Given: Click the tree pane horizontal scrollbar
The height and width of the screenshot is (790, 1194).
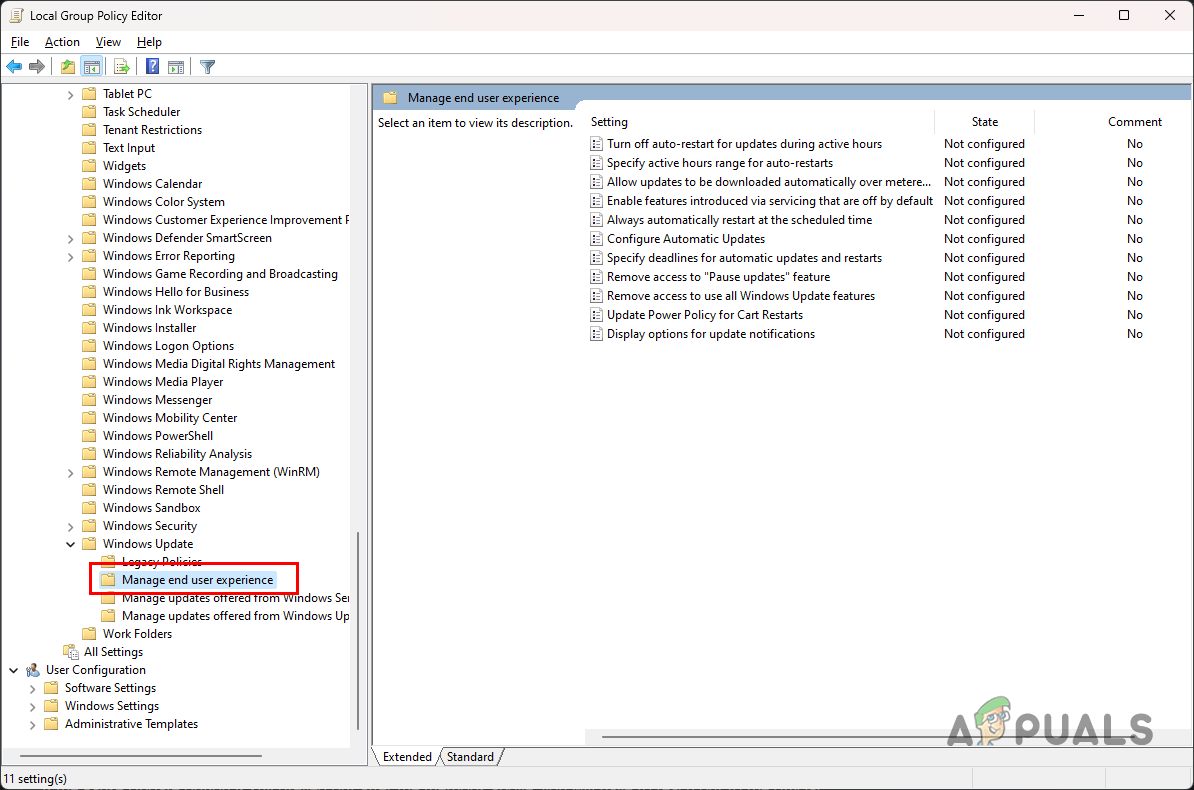Looking at the screenshot, I should [x=141, y=756].
